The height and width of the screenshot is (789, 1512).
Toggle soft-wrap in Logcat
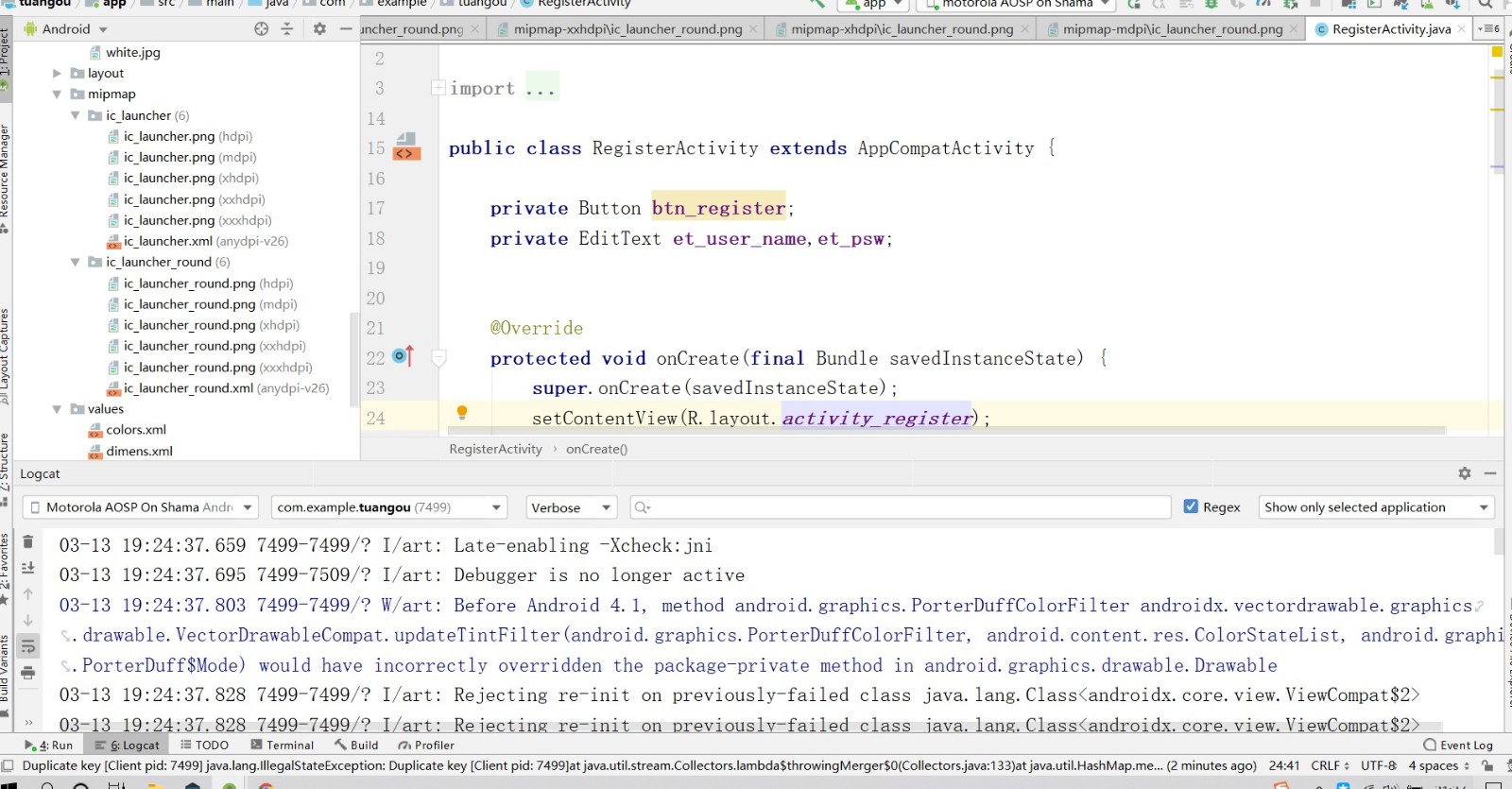click(x=28, y=646)
